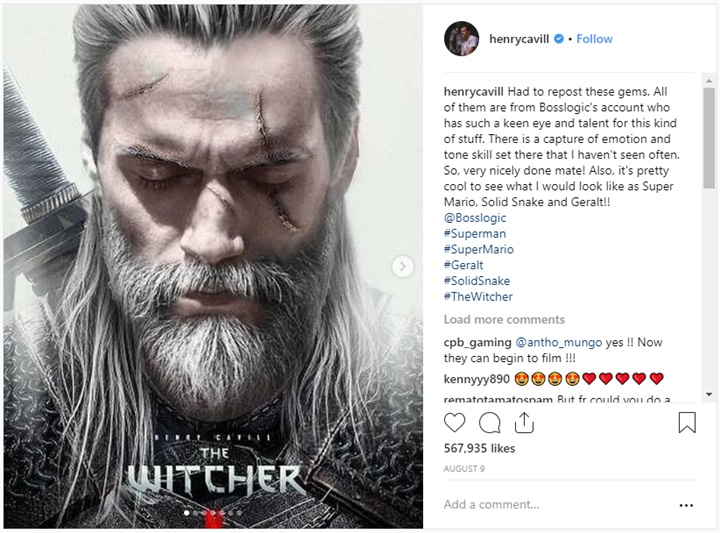Like the post with the heart icon
720x533 pixels.
click(454, 422)
